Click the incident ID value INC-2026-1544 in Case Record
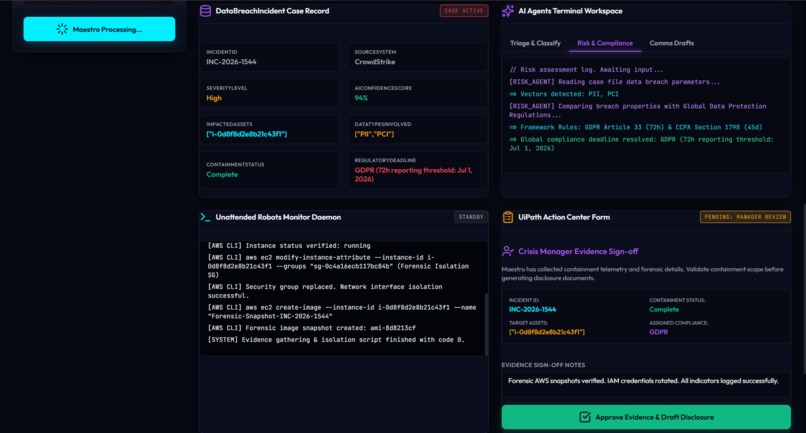Screen dimensions: 806x433 click(x=231, y=62)
